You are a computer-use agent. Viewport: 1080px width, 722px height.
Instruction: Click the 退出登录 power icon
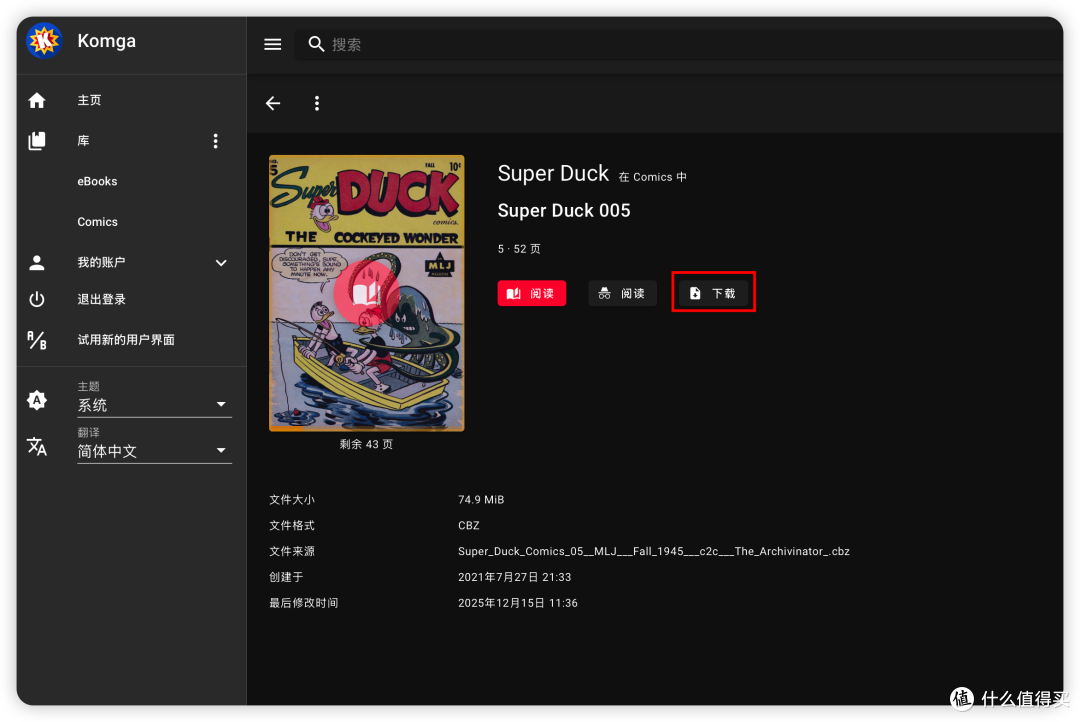(37, 299)
